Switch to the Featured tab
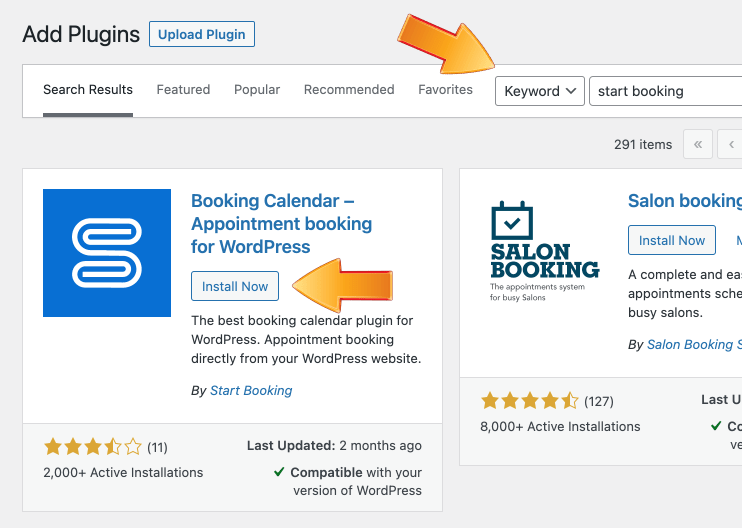This screenshot has width=742, height=528. click(x=183, y=90)
